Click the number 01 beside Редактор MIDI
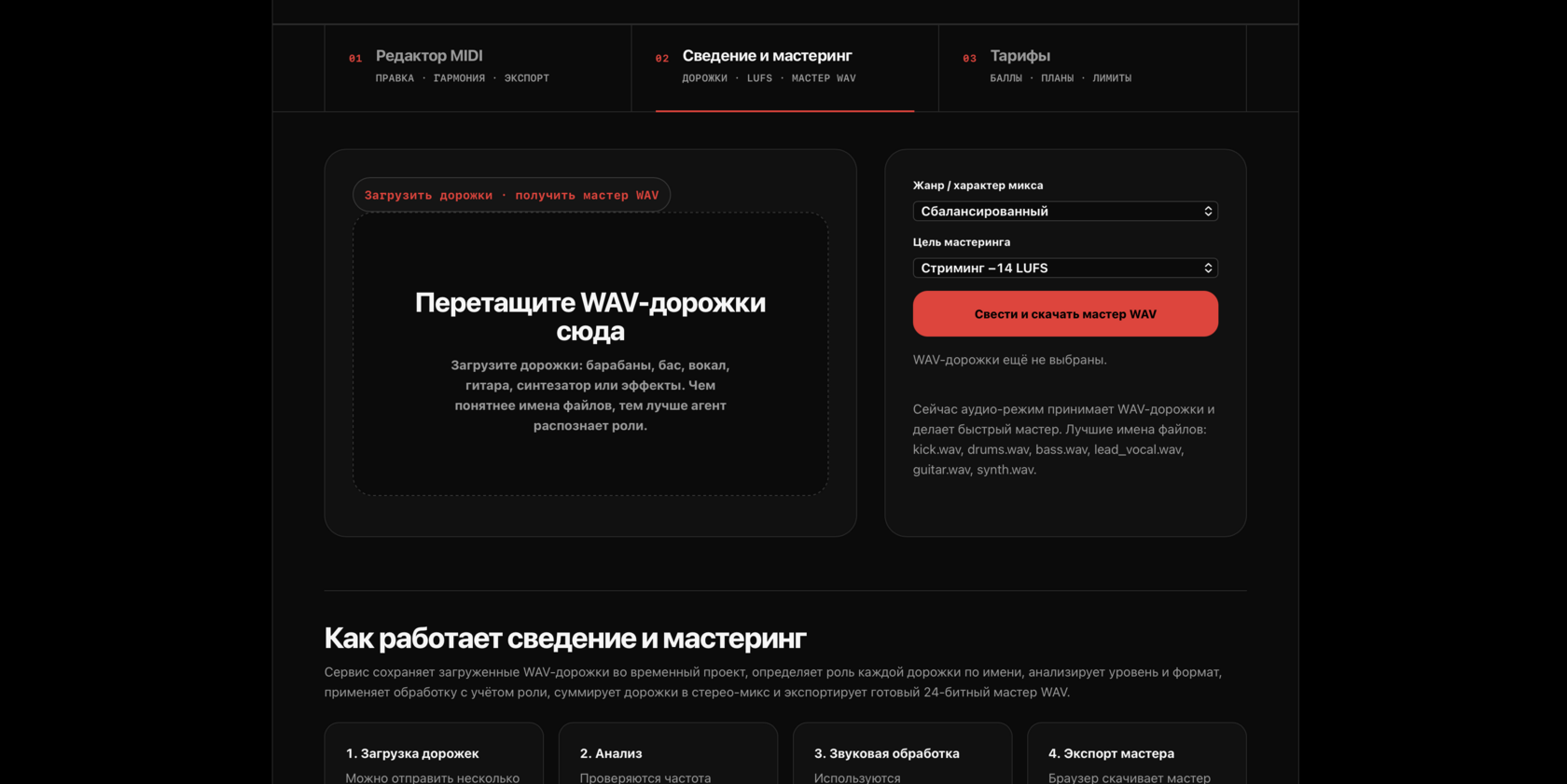Viewport: 1567px width, 784px height. (355, 59)
